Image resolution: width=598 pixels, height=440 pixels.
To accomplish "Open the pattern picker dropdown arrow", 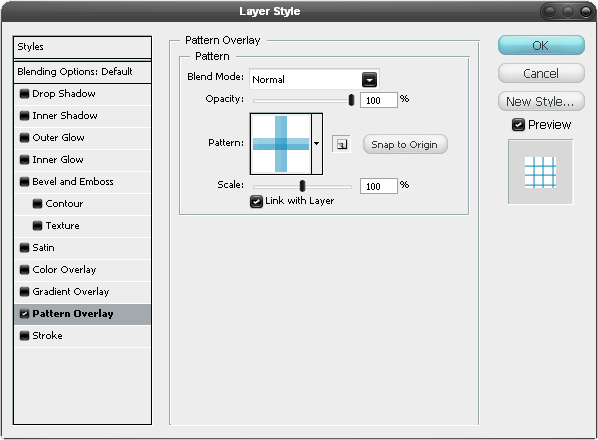I will (x=317, y=144).
